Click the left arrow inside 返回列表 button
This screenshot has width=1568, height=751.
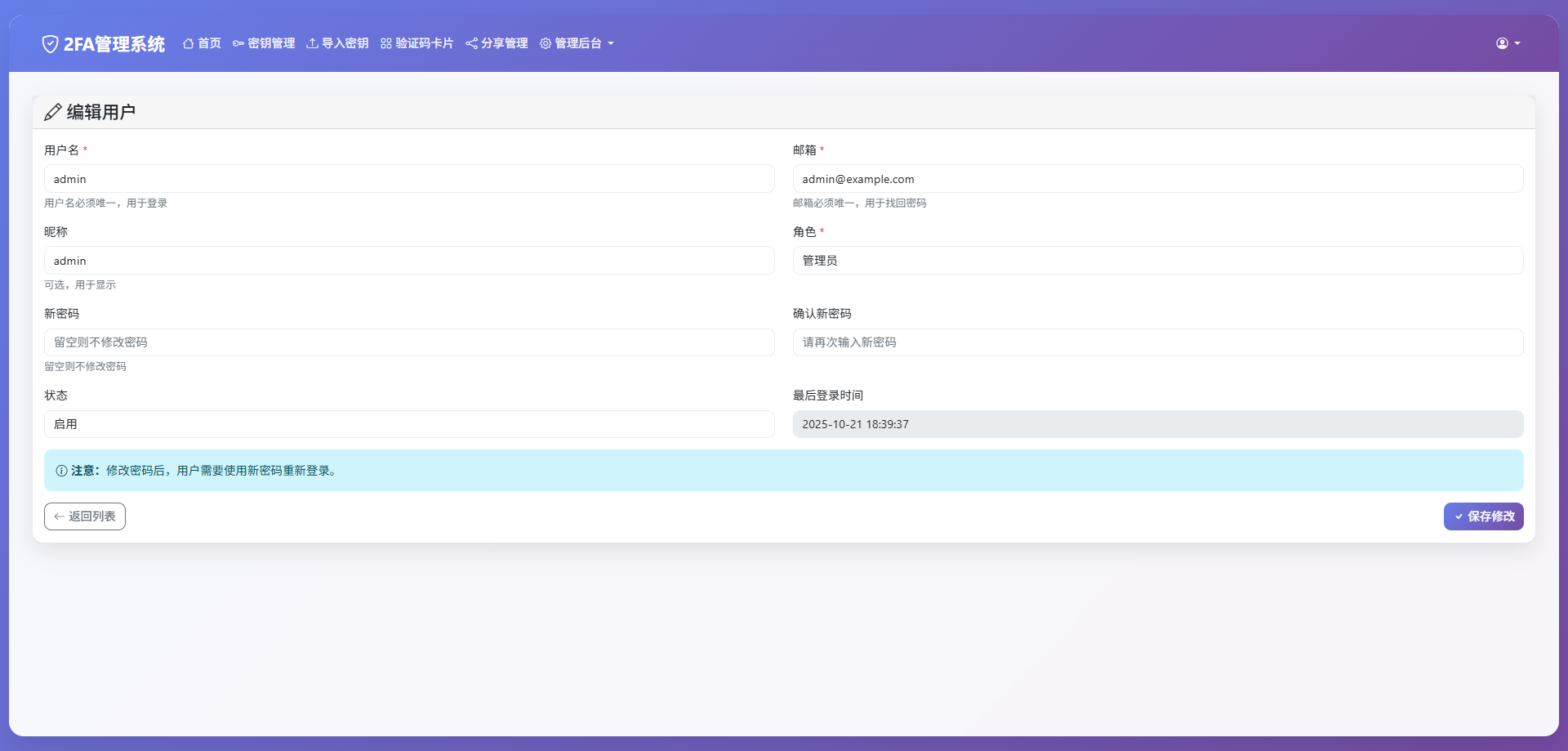[x=59, y=516]
